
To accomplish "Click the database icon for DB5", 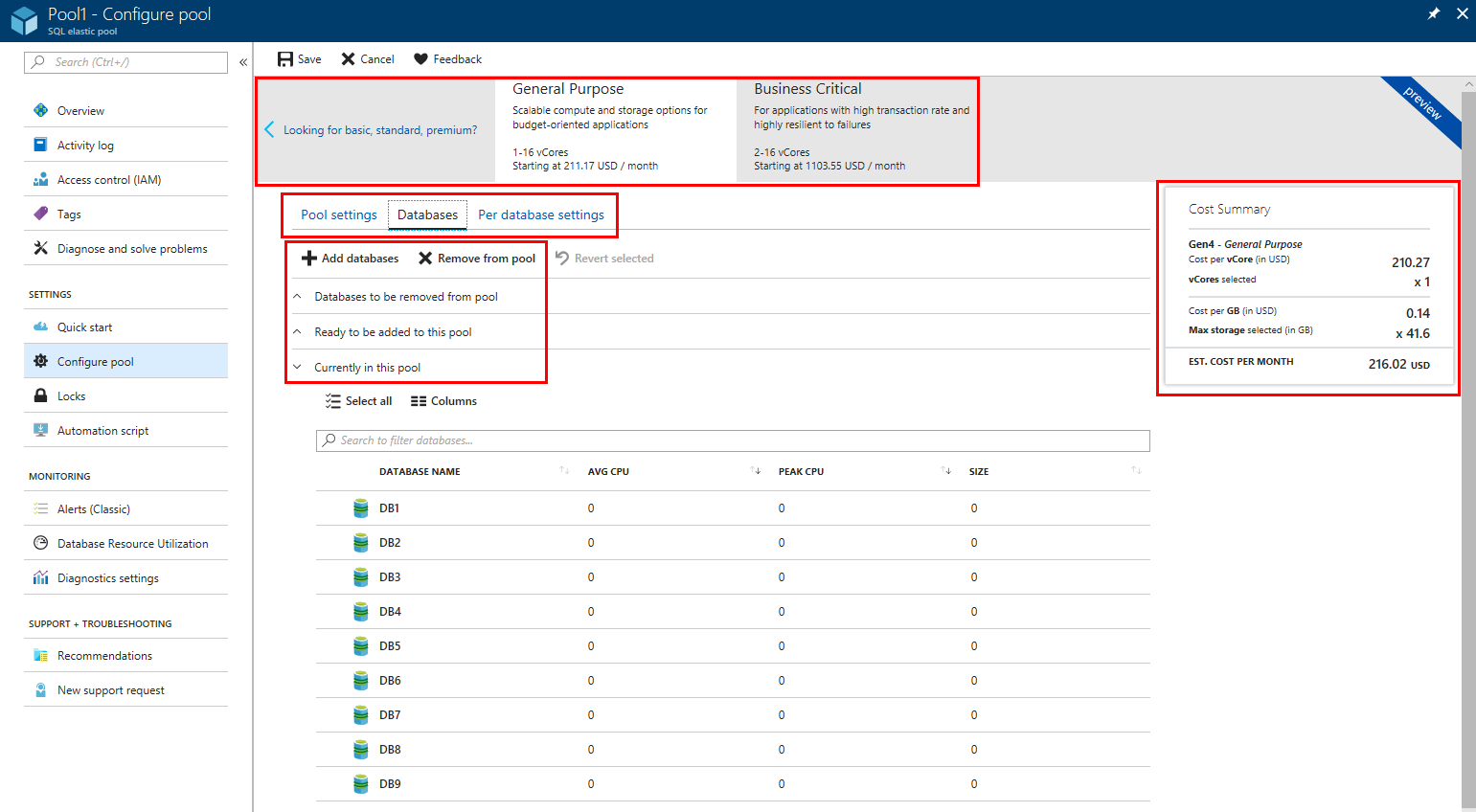I will pyautogui.click(x=361, y=646).
